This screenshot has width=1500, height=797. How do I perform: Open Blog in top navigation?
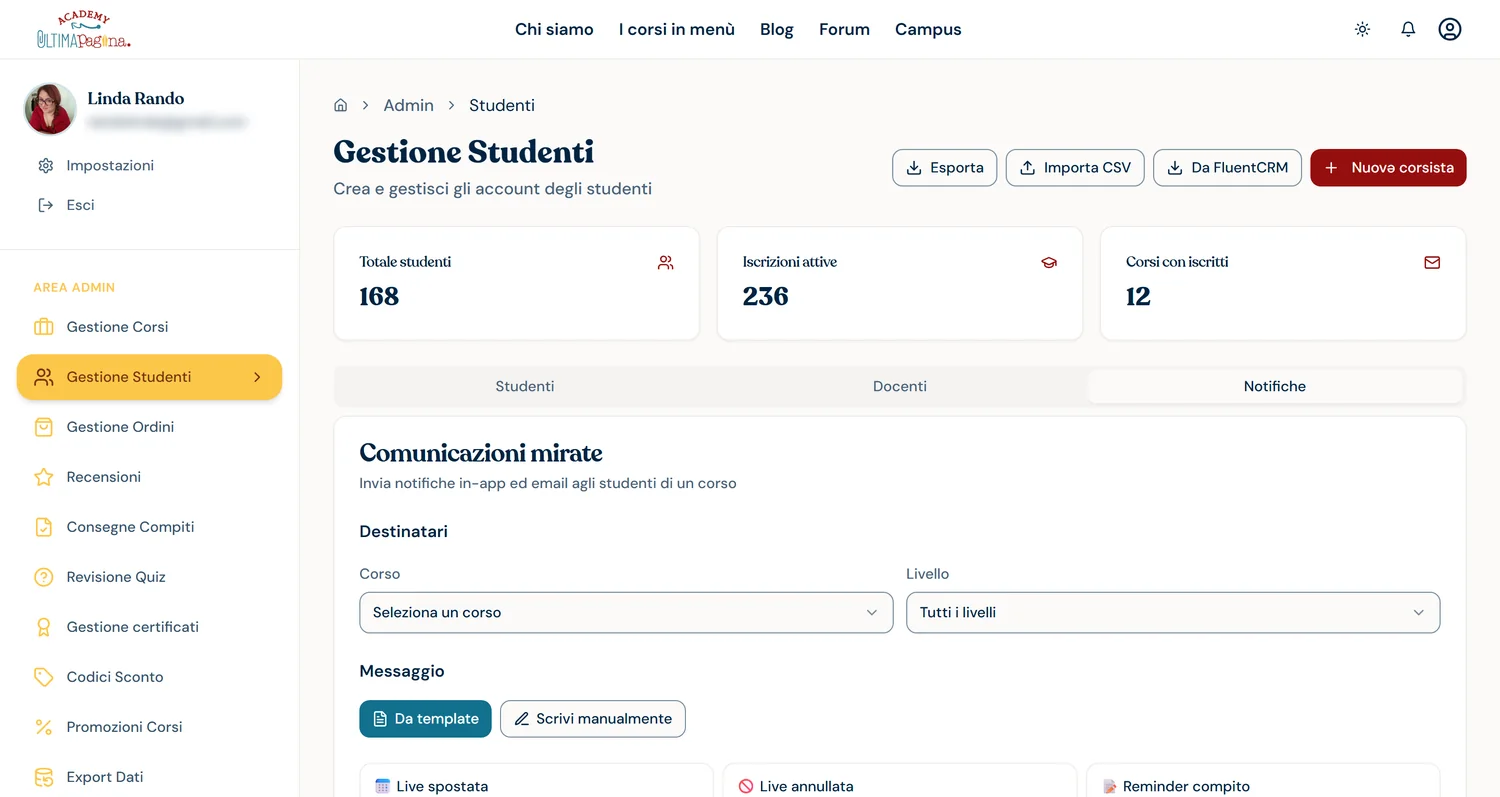[777, 29]
